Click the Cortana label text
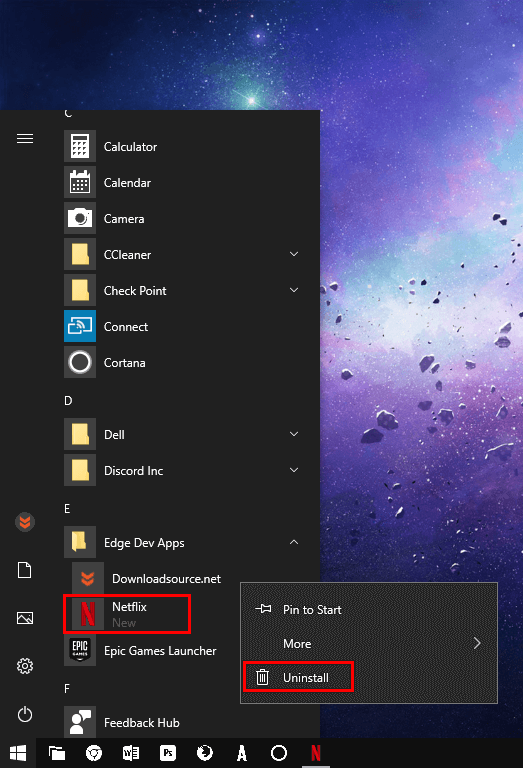This screenshot has width=523, height=768. (x=124, y=363)
